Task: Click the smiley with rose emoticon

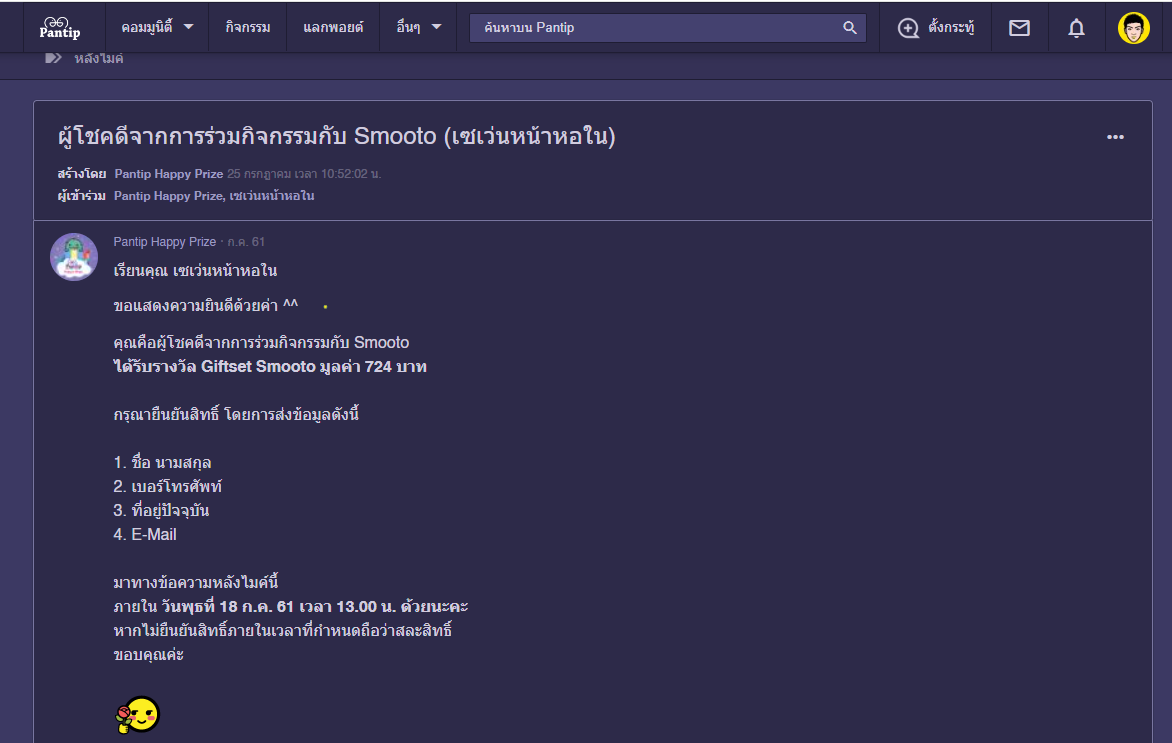Action: [x=138, y=715]
